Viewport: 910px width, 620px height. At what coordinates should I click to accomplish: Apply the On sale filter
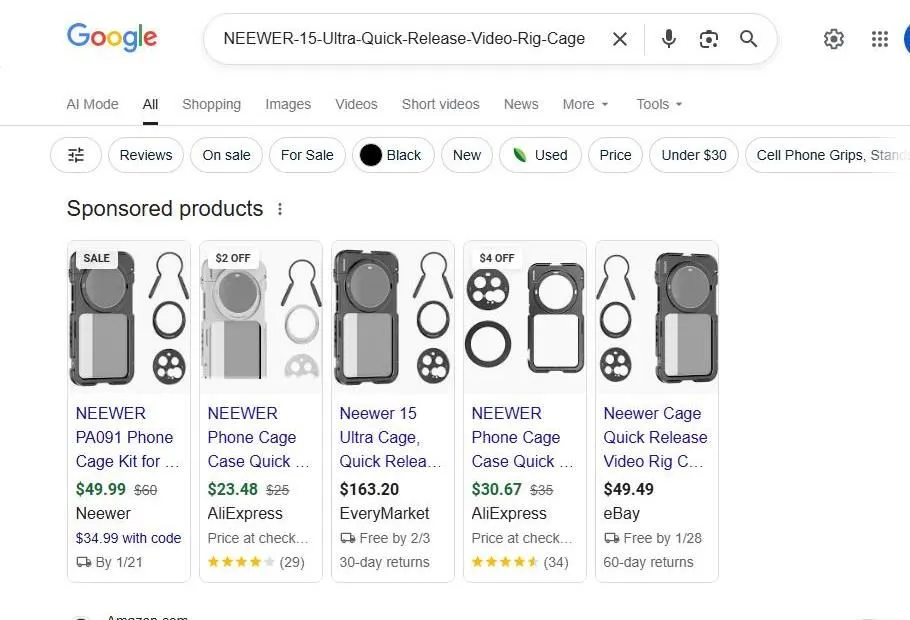(x=226, y=155)
